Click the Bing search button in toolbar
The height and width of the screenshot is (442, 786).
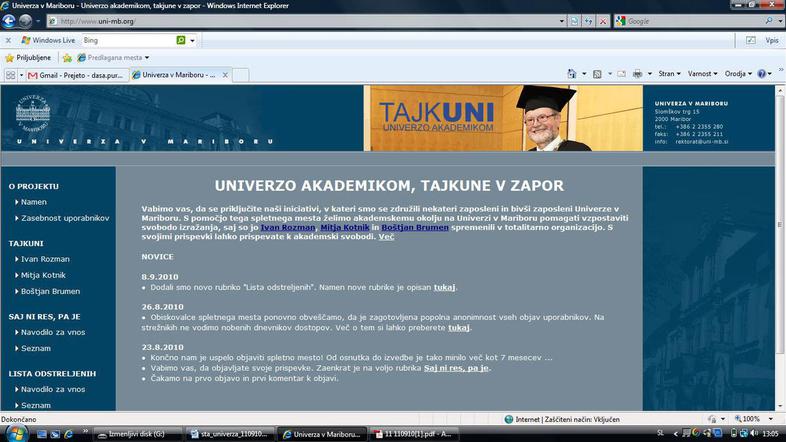[x=181, y=41]
